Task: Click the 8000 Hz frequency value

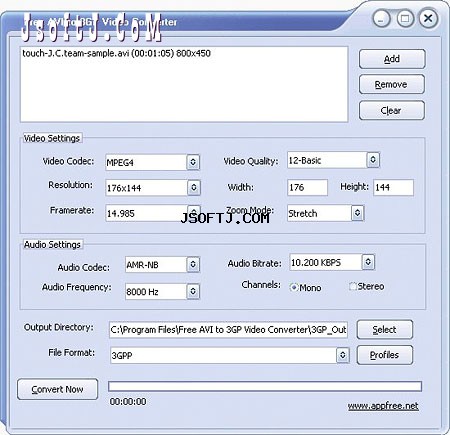Action: click(x=142, y=292)
